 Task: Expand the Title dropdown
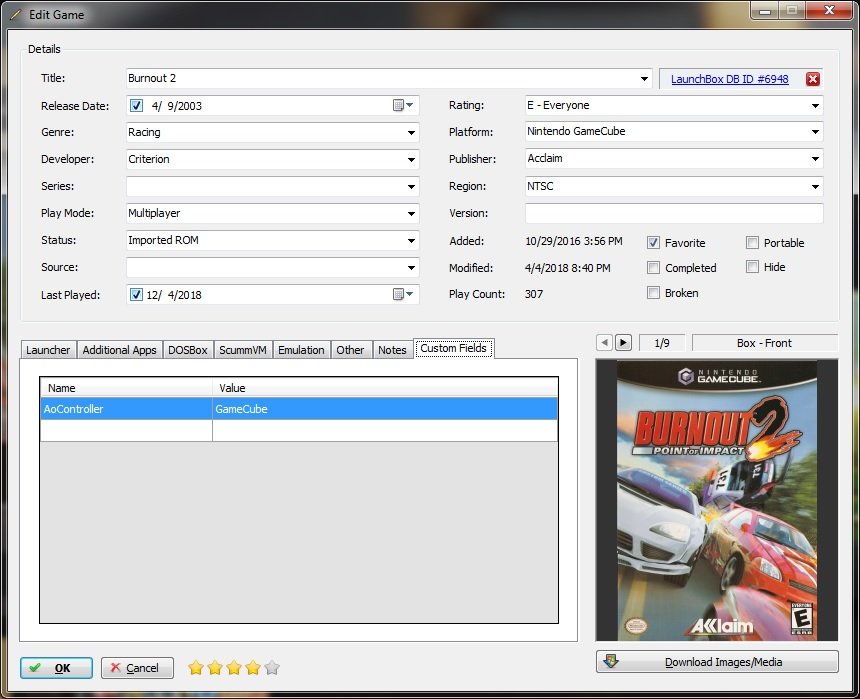[x=644, y=79]
